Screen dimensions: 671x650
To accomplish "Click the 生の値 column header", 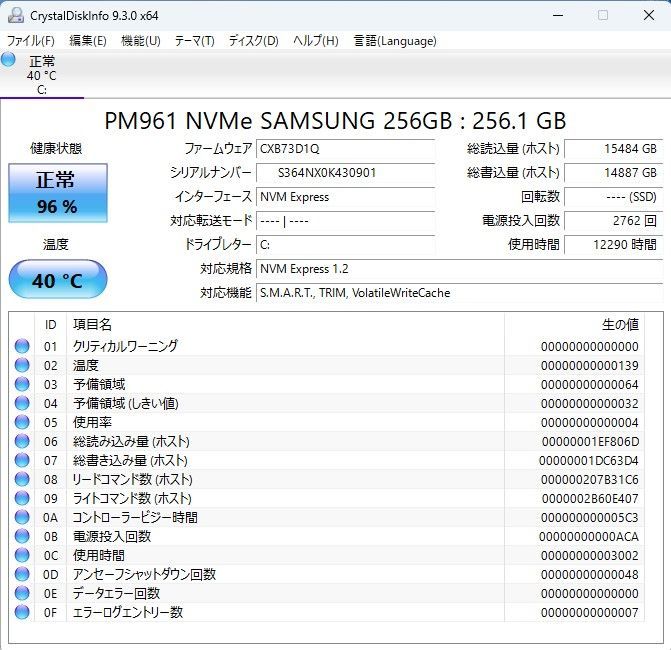I will tap(574, 324).
